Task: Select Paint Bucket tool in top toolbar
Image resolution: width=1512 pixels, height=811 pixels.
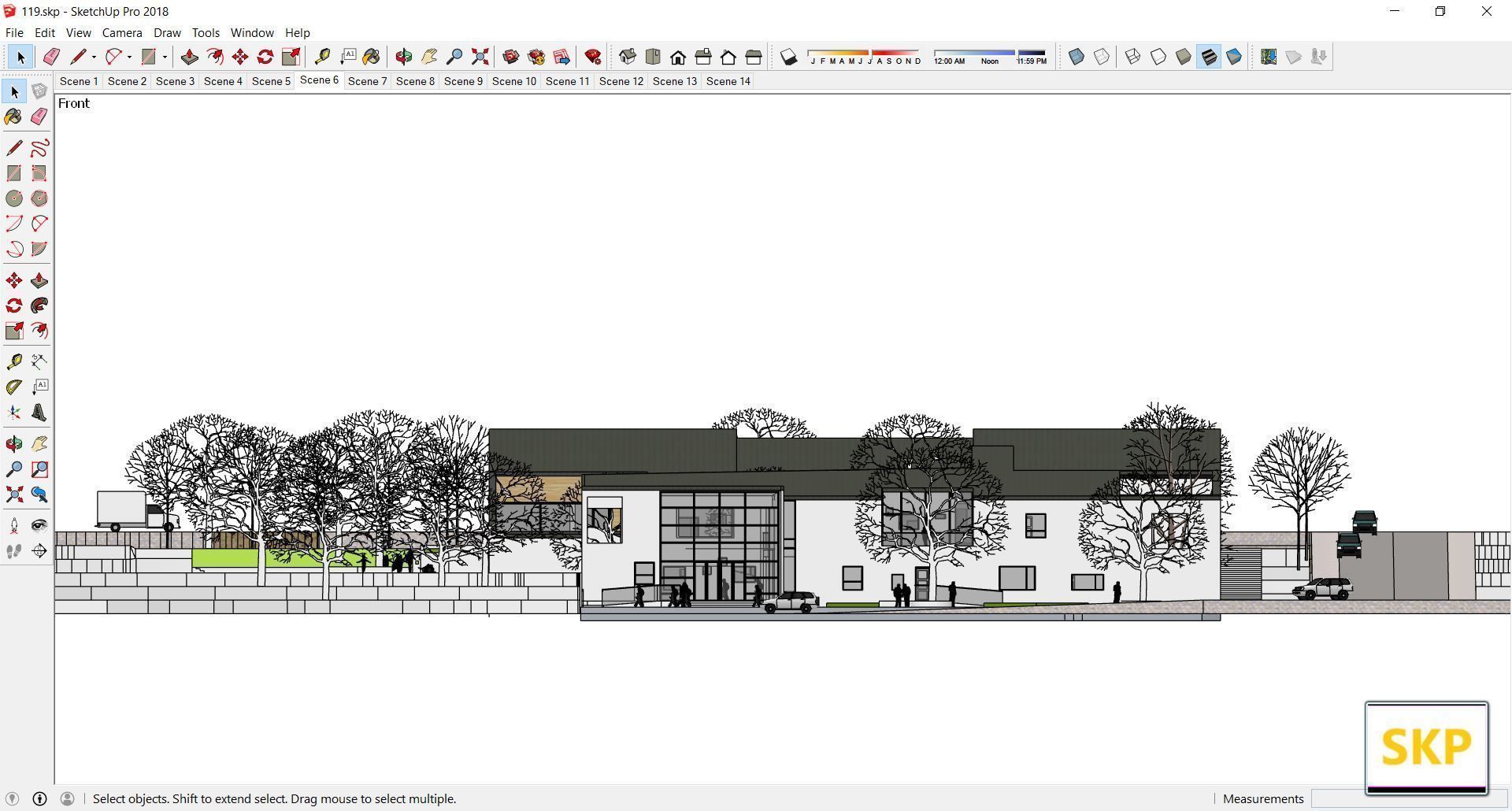Action: point(372,57)
